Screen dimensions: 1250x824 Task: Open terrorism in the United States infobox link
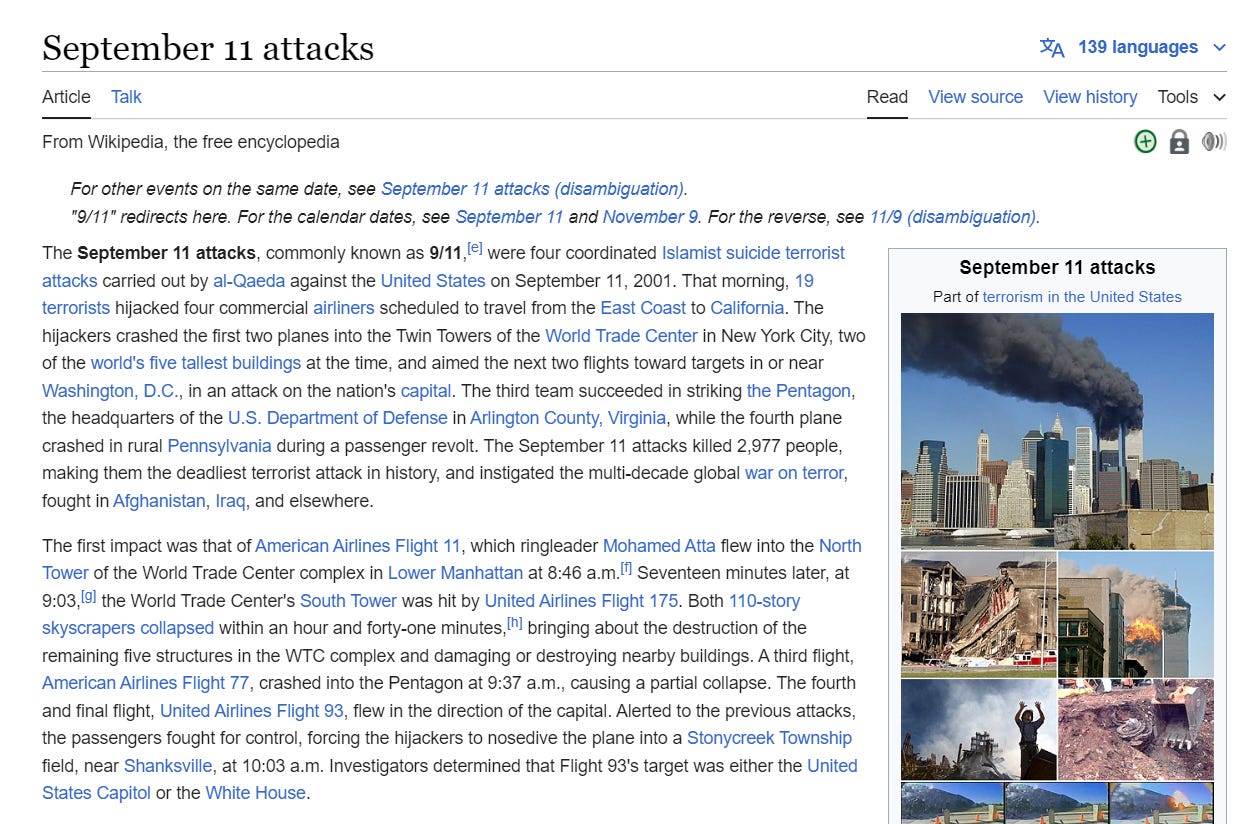click(1082, 297)
